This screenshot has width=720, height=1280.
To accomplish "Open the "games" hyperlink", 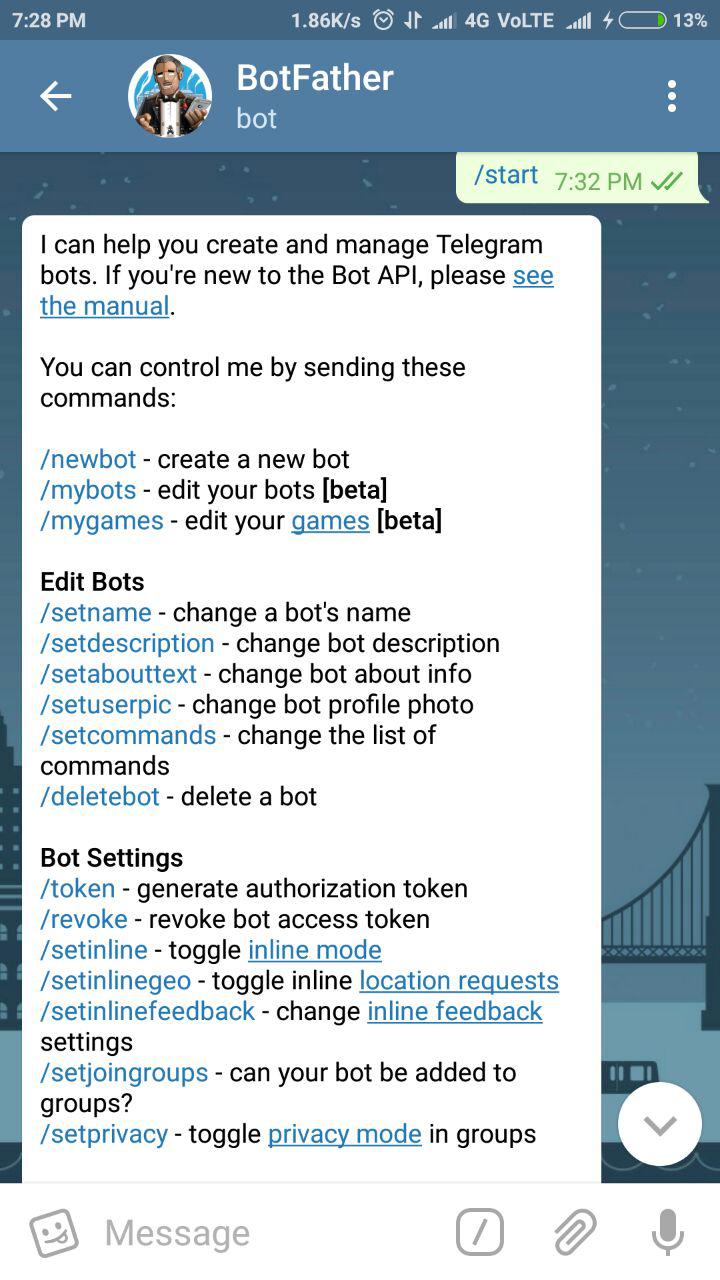I will [x=330, y=521].
